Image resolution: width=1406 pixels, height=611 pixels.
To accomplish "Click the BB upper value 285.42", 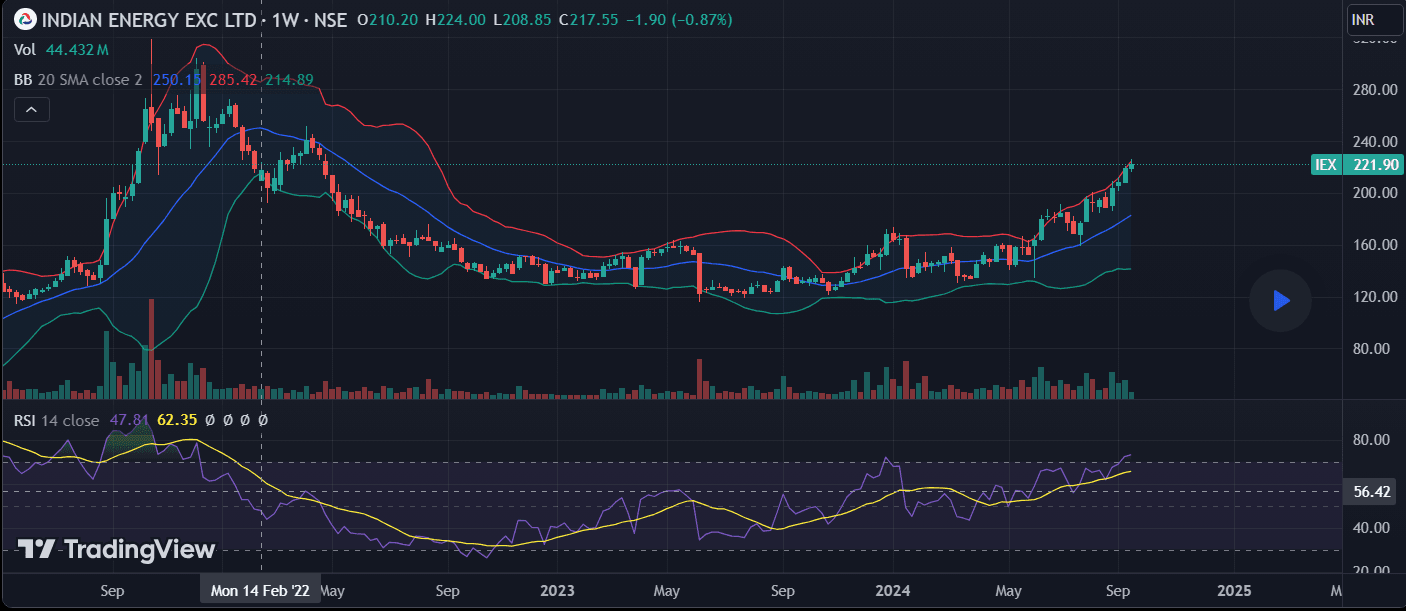I will (x=234, y=80).
